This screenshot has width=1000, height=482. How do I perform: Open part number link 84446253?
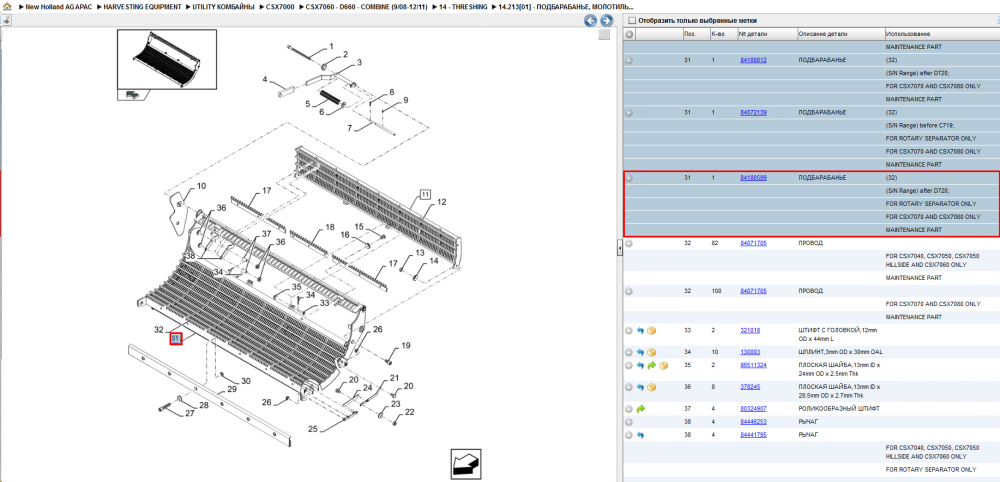click(753, 421)
